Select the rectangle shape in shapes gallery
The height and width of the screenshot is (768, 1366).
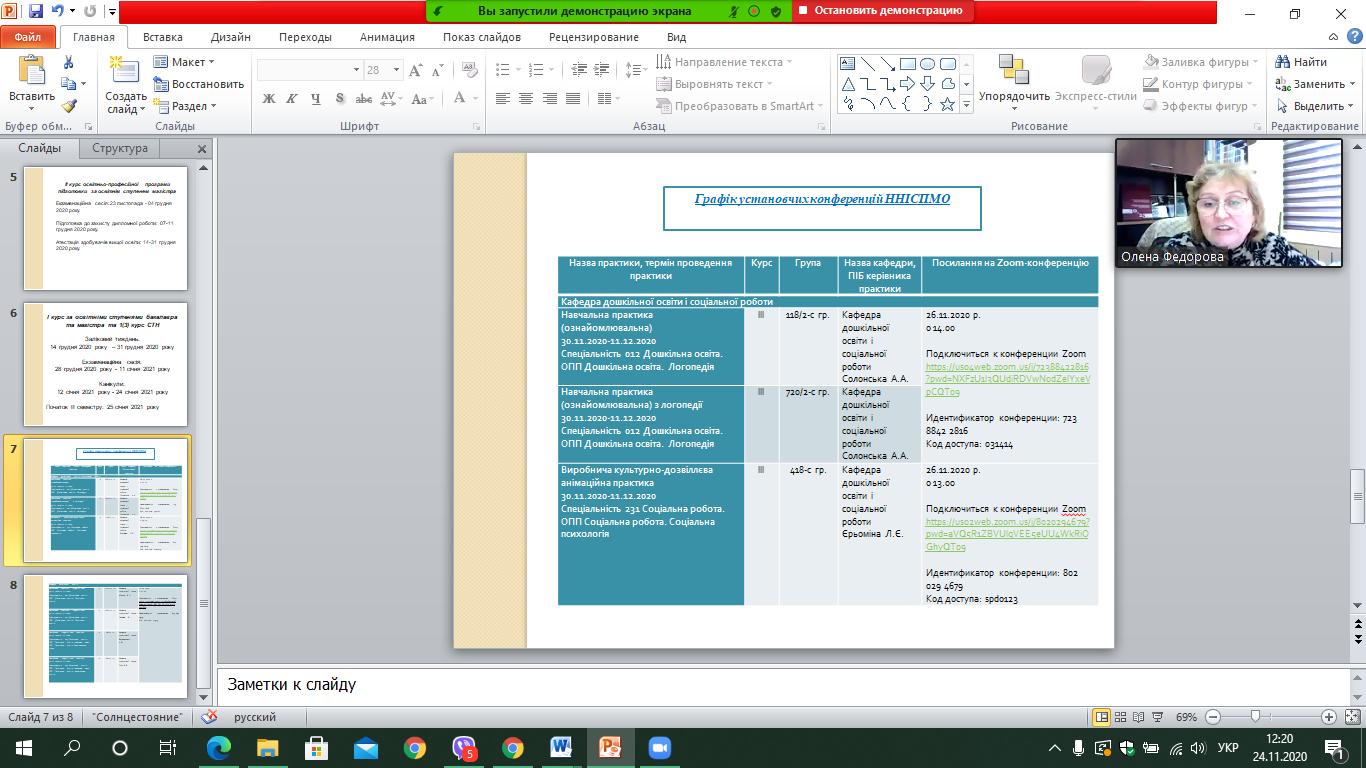(907, 63)
